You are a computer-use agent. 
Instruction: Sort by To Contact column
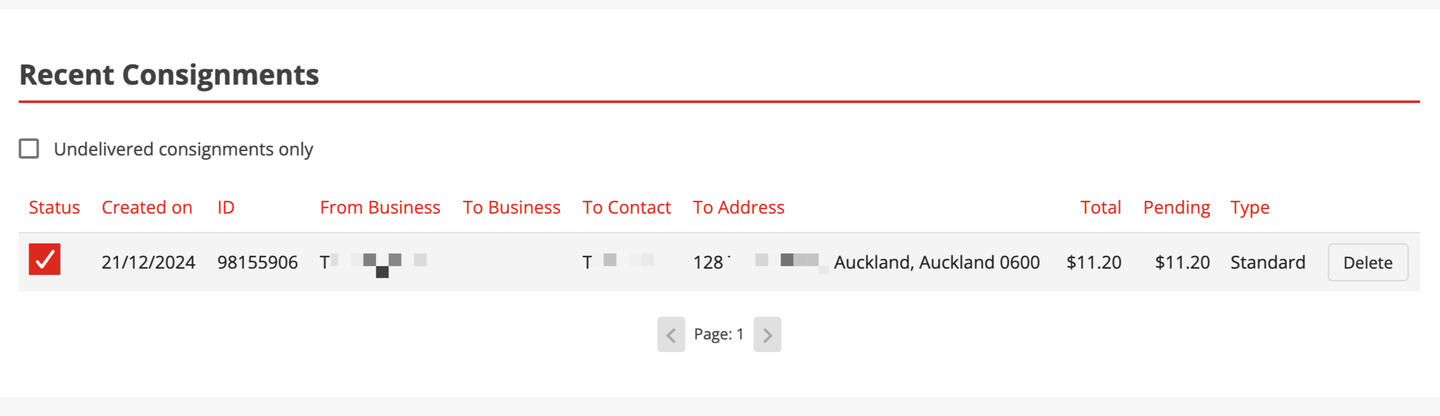pos(627,208)
